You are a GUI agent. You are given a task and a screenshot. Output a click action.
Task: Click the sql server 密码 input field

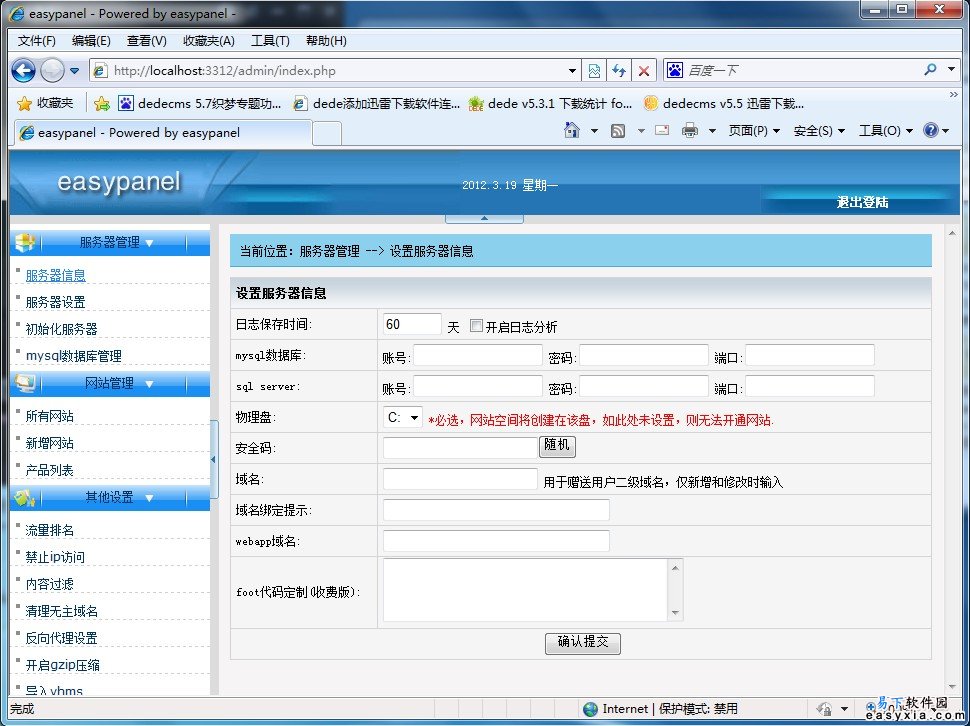click(643, 386)
